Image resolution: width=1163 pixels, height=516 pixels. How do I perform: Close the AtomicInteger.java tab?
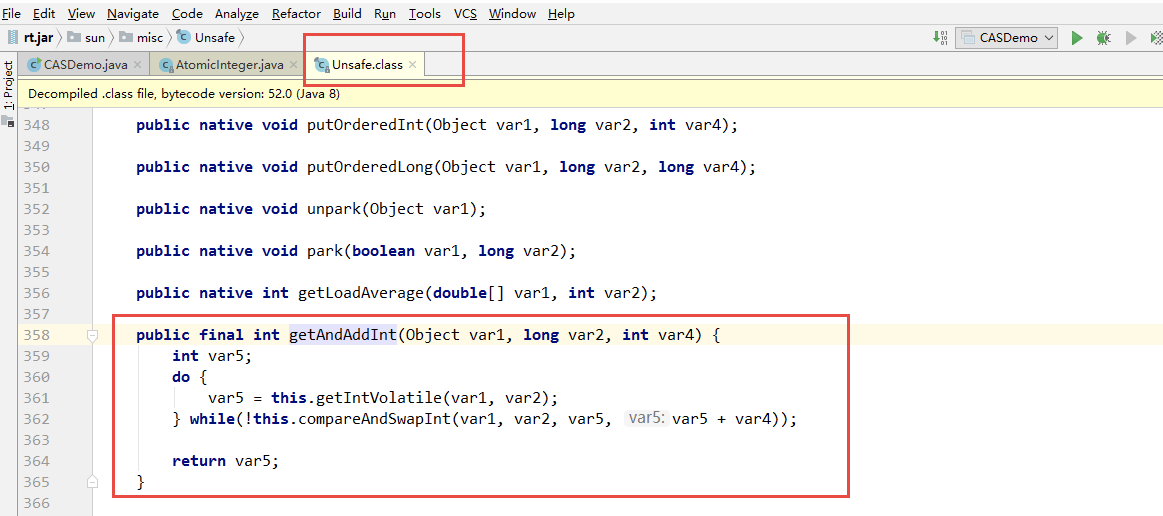pyautogui.click(x=293, y=65)
